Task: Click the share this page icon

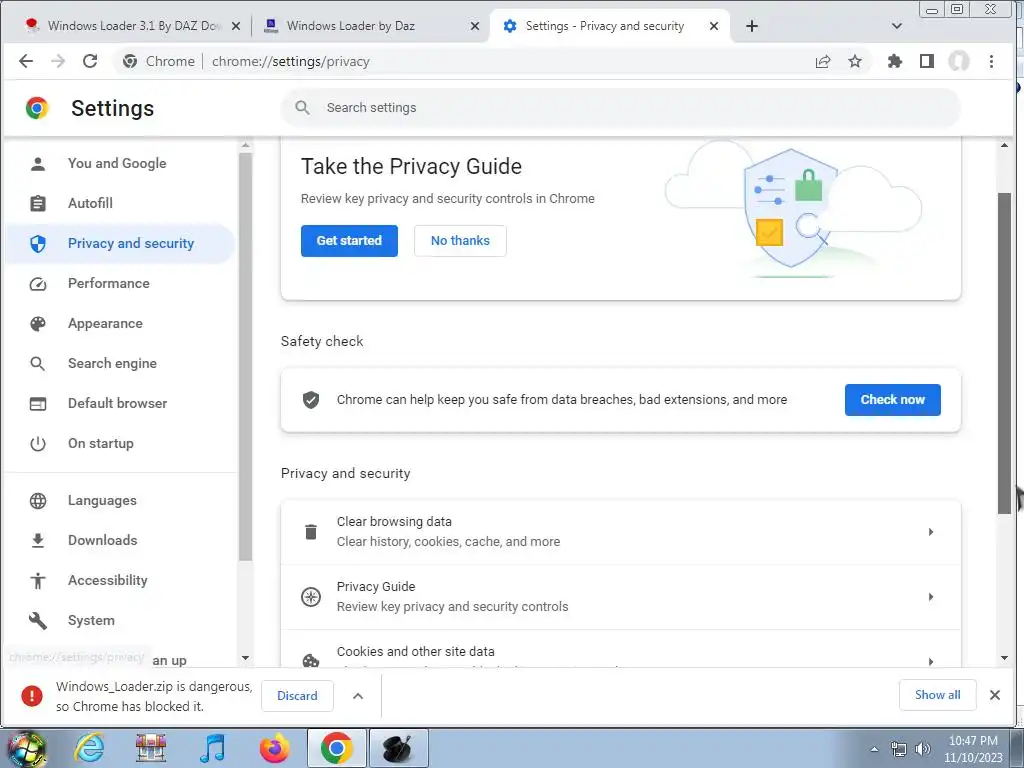Action: (x=823, y=61)
